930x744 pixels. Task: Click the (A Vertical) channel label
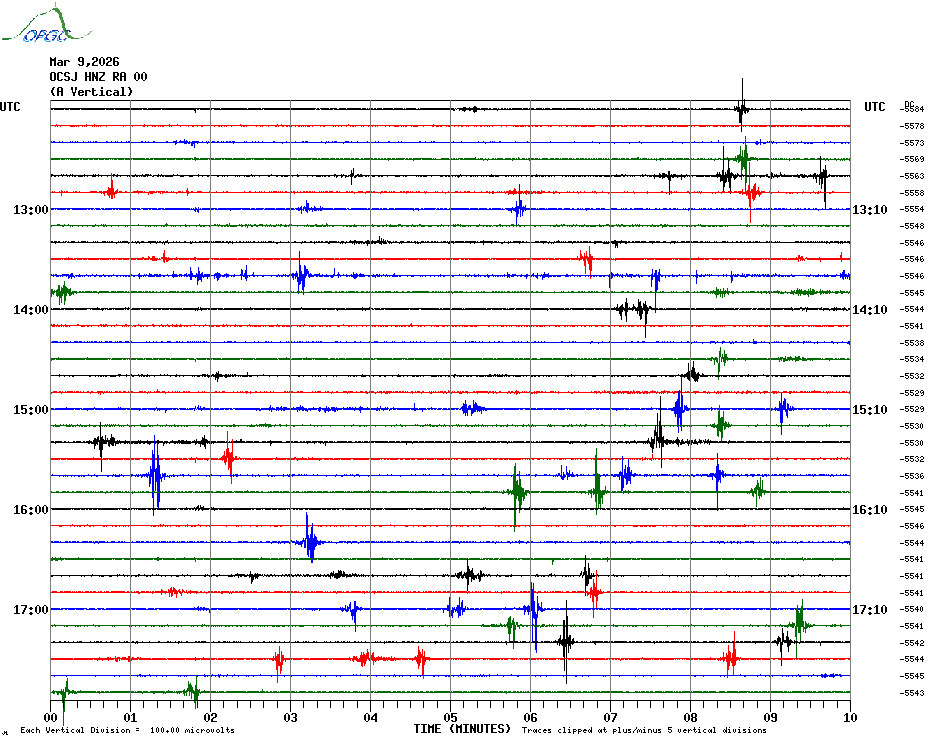point(91,92)
